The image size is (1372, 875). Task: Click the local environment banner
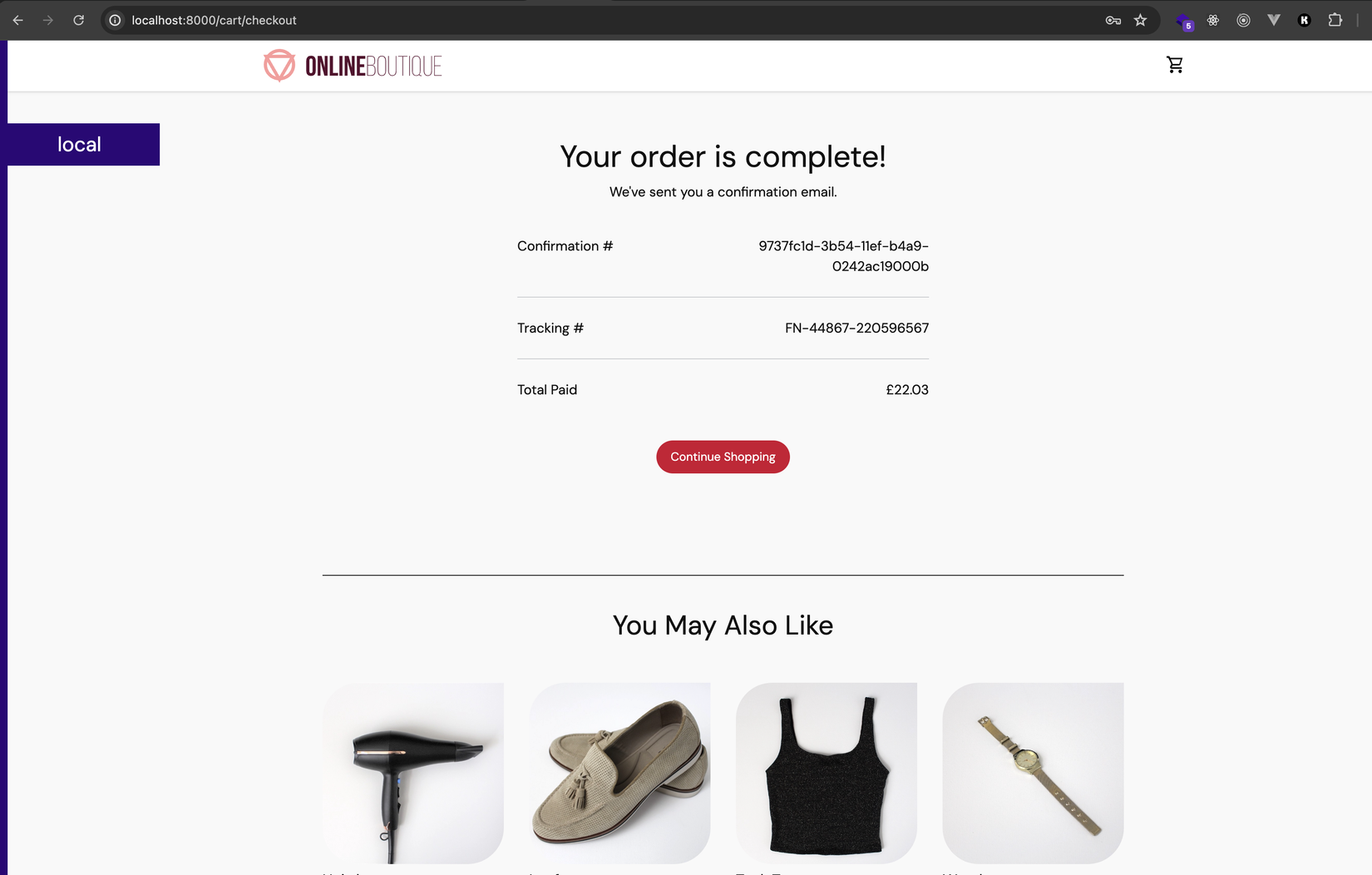83,145
